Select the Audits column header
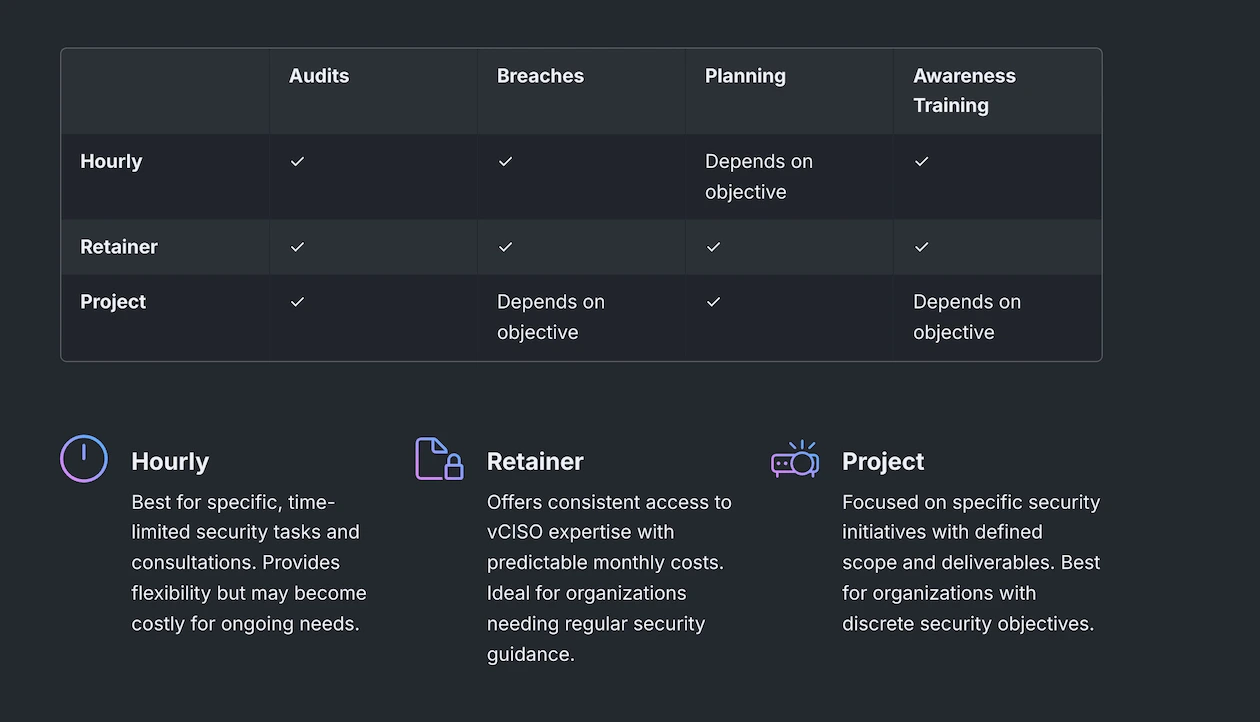The height and width of the screenshot is (722, 1260). click(x=318, y=75)
